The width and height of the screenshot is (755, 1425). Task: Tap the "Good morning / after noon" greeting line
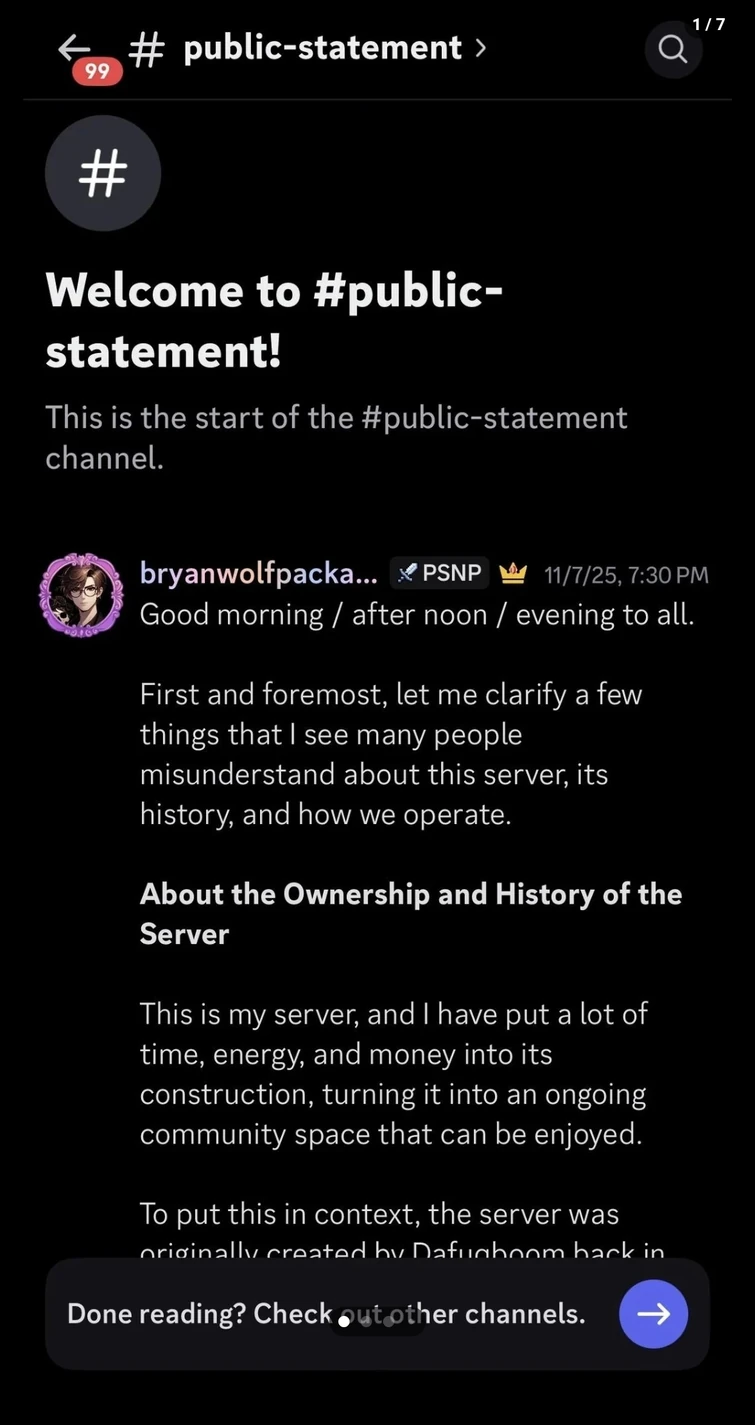click(416, 614)
